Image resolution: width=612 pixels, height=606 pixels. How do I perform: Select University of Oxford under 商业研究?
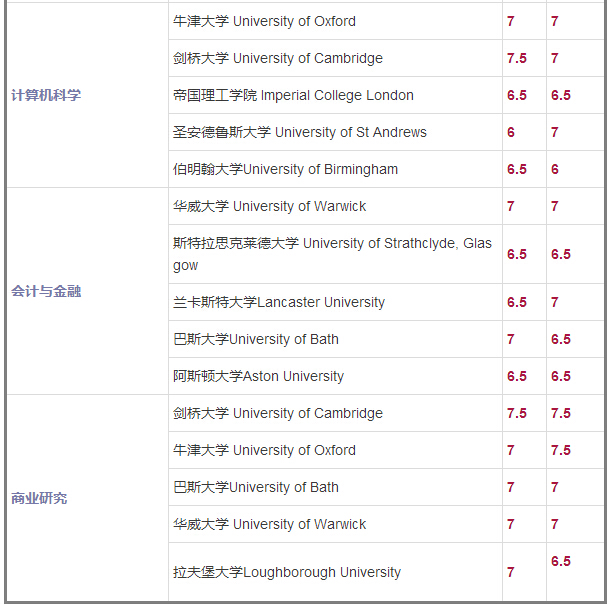[x=264, y=450]
